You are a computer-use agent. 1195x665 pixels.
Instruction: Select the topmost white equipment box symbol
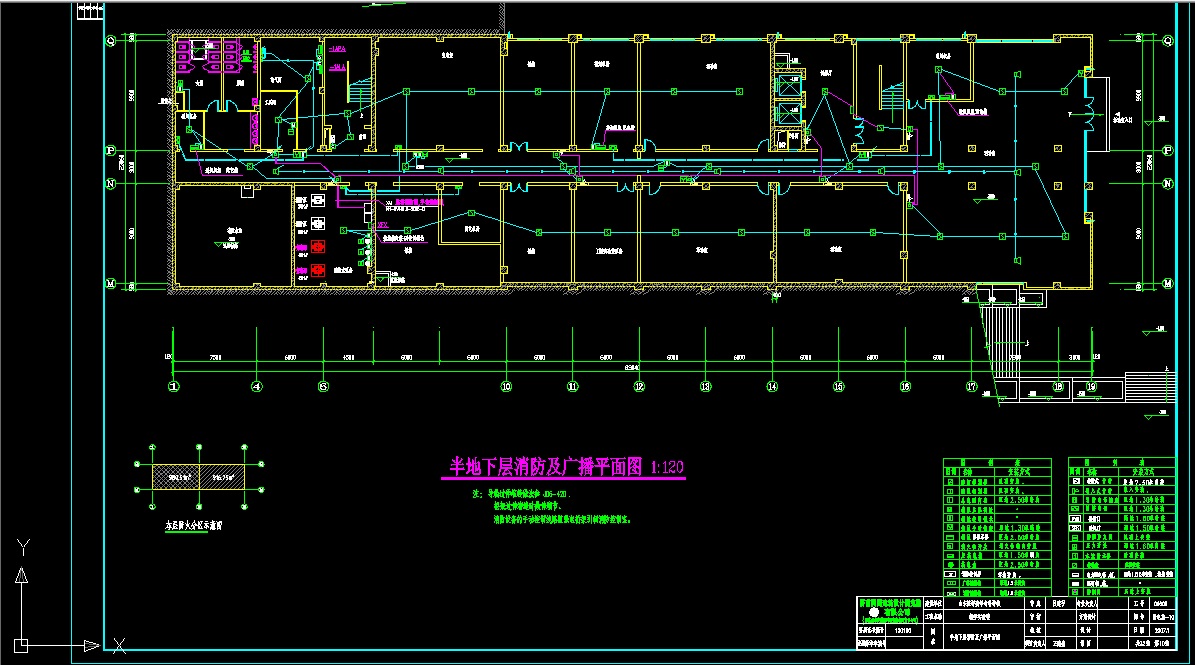[318, 200]
